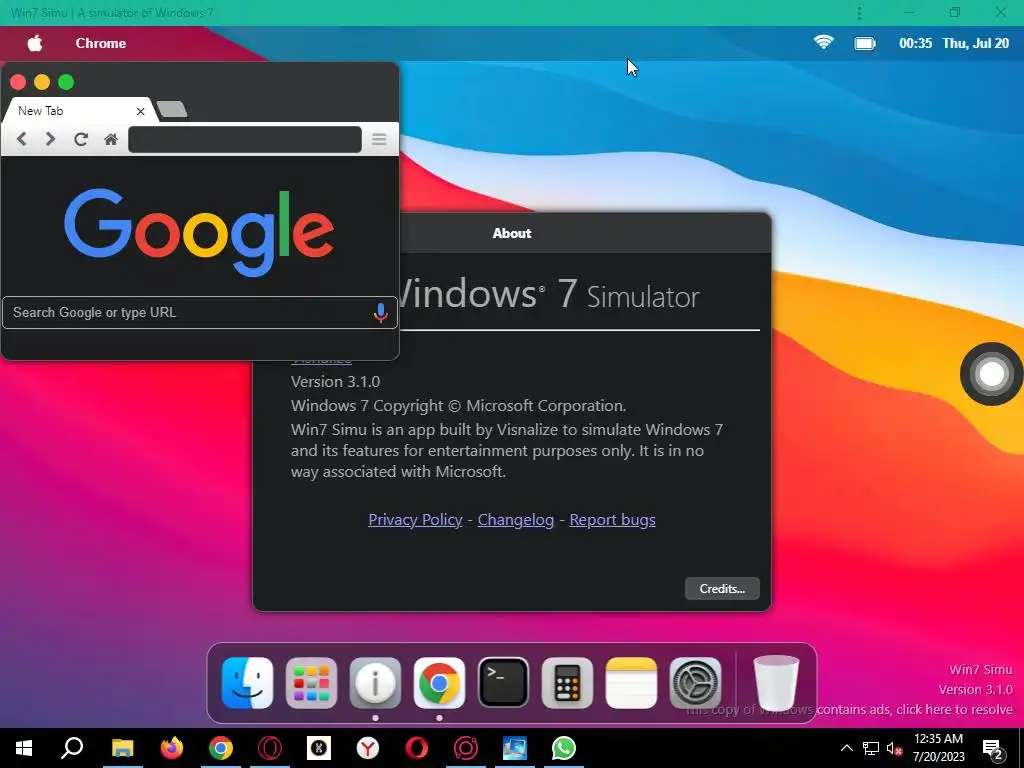
Task: Show hidden tray icons chevron
Action: [846, 748]
